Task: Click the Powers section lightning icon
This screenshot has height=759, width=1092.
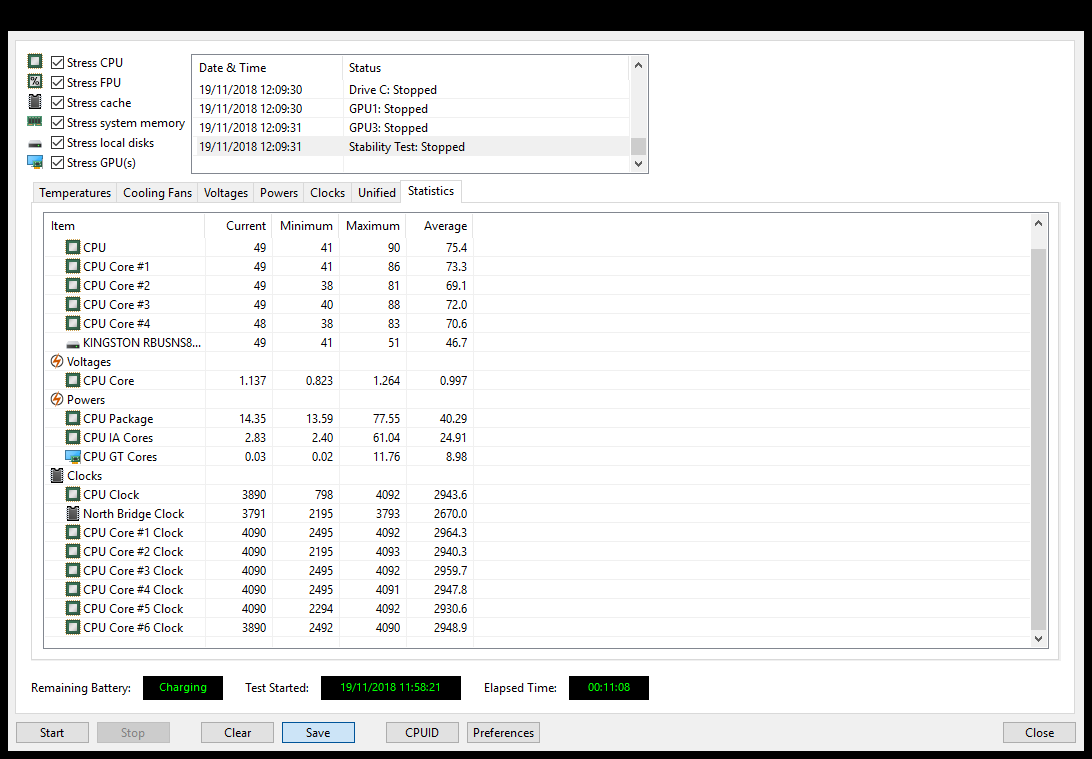Action: pos(57,400)
